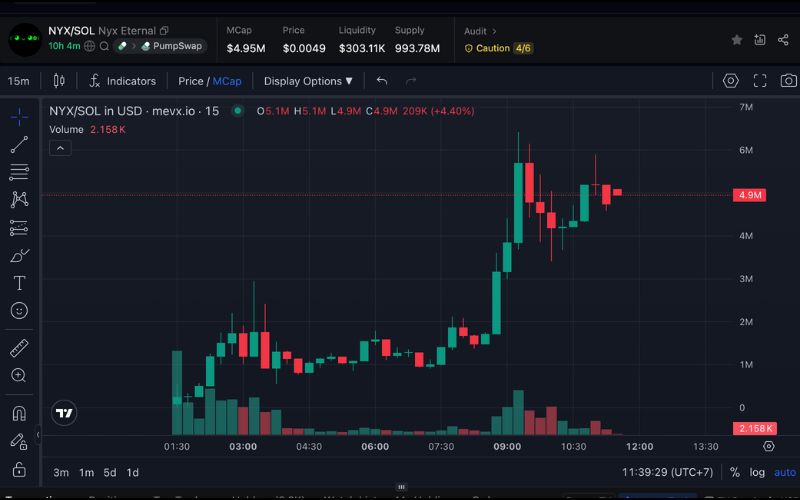
Task: Open timezone menu 11:39:29 (UTC+7)
Action: [x=667, y=472]
